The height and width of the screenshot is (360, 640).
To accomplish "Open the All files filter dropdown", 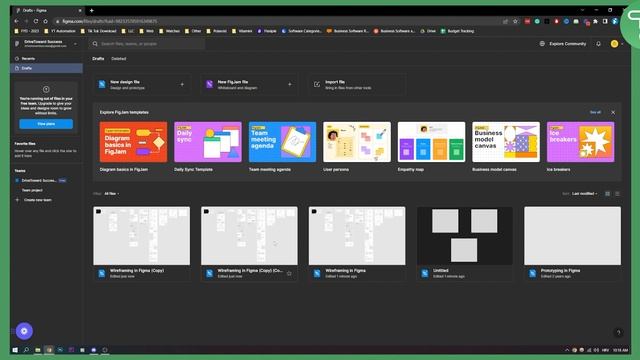I will click(x=111, y=194).
